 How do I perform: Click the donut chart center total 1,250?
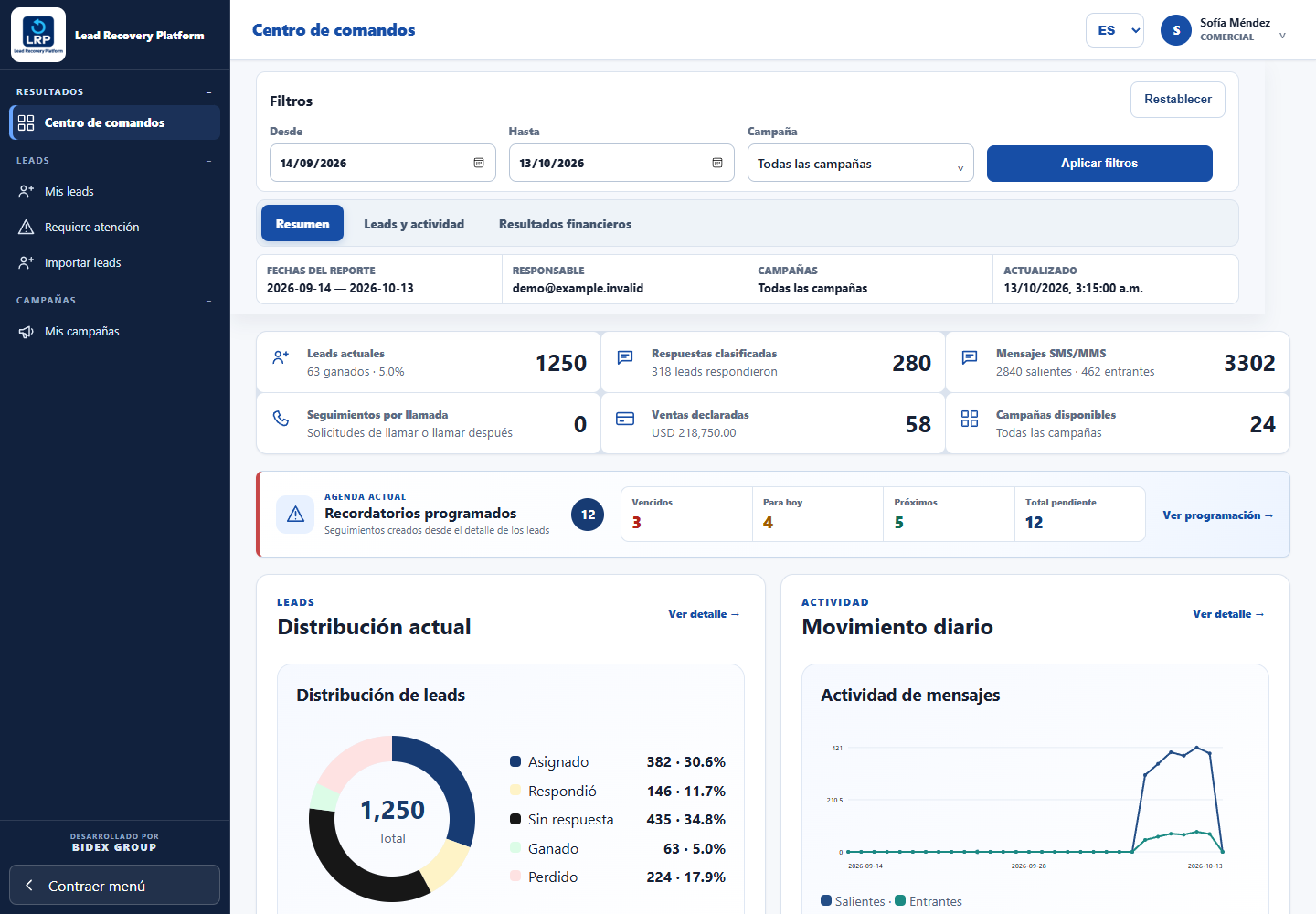pyautogui.click(x=392, y=810)
